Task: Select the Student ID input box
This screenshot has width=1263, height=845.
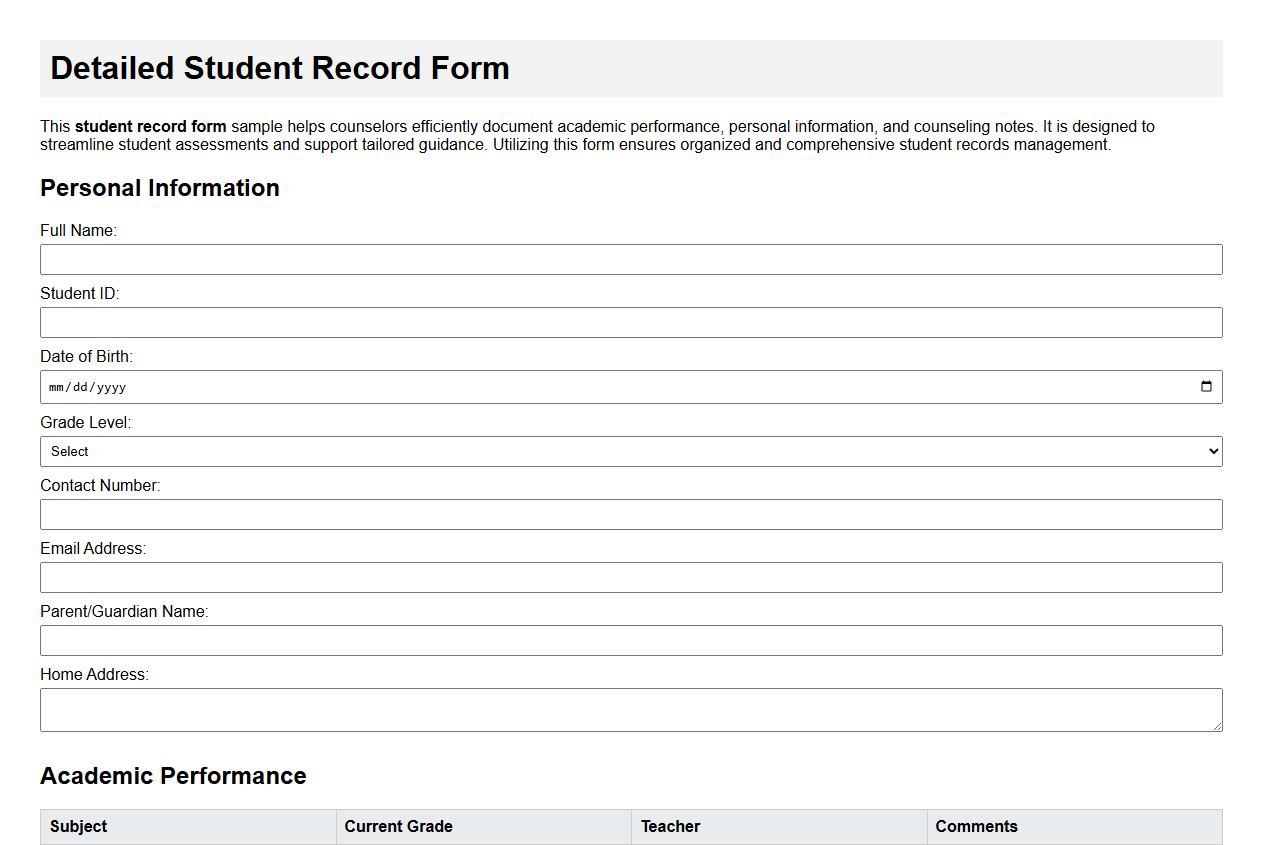Action: coord(630,322)
